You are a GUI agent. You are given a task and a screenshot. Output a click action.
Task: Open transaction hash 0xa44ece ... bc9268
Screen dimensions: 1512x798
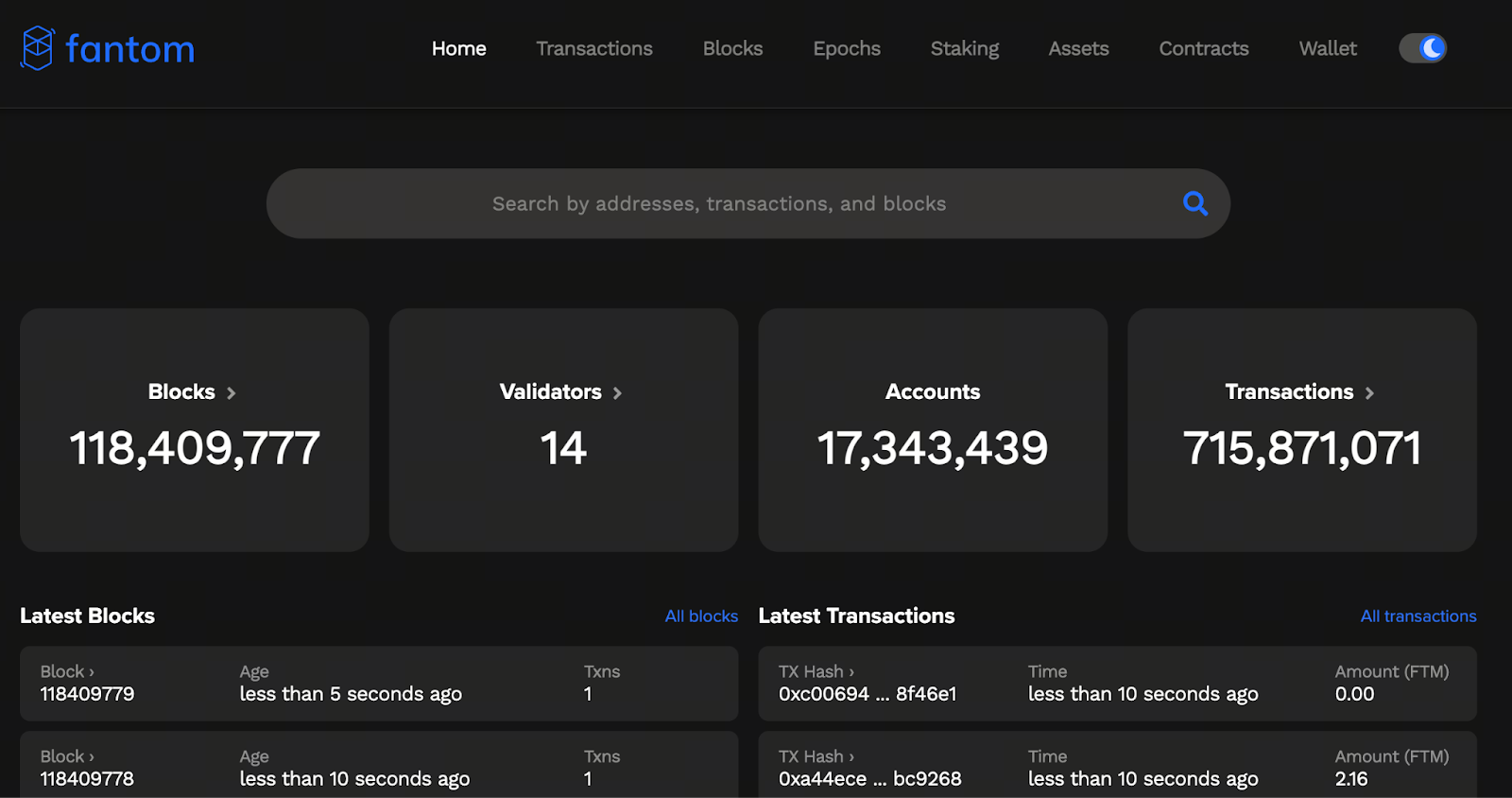coord(870,779)
